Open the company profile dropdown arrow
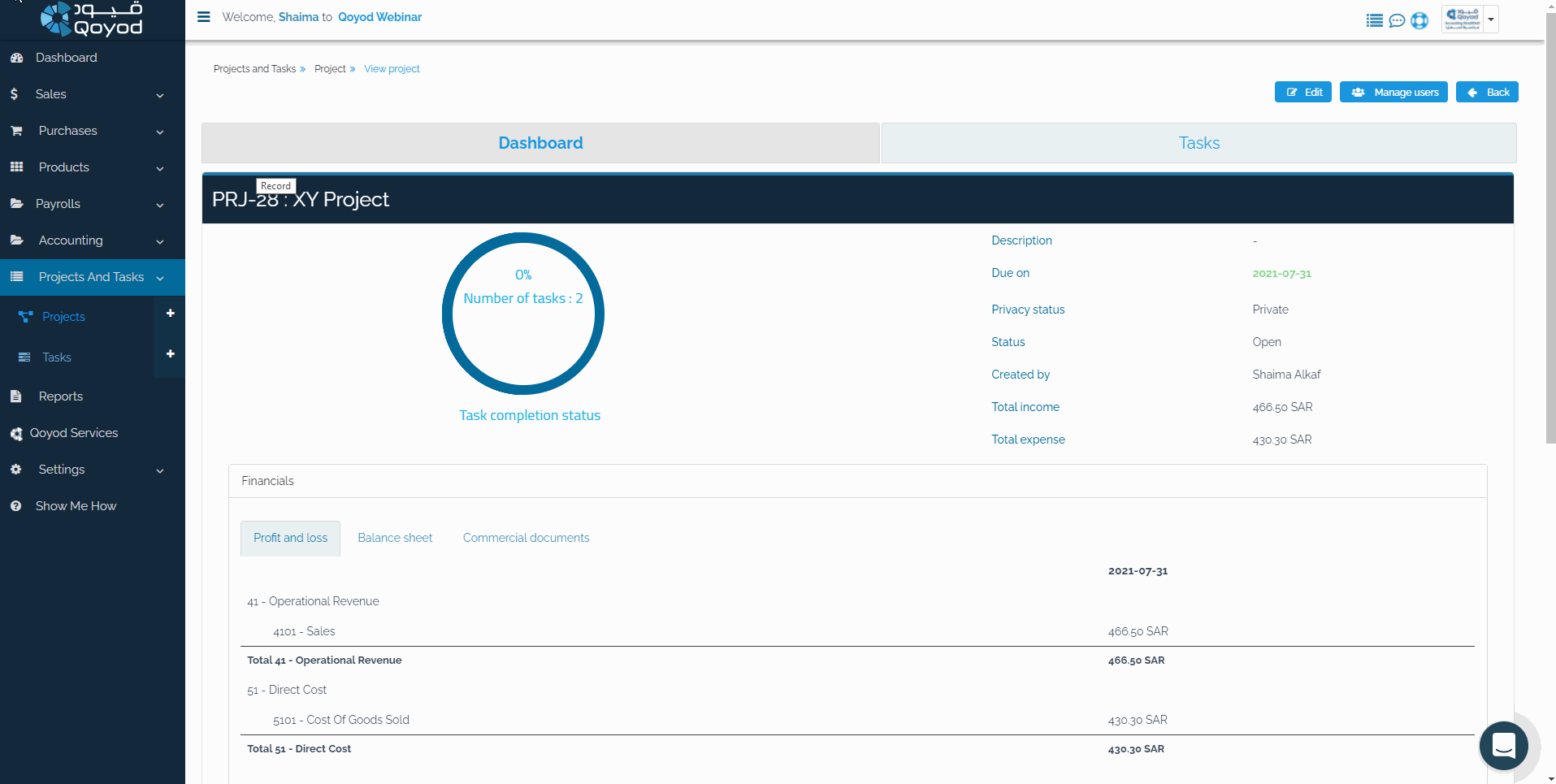 (x=1490, y=19)
